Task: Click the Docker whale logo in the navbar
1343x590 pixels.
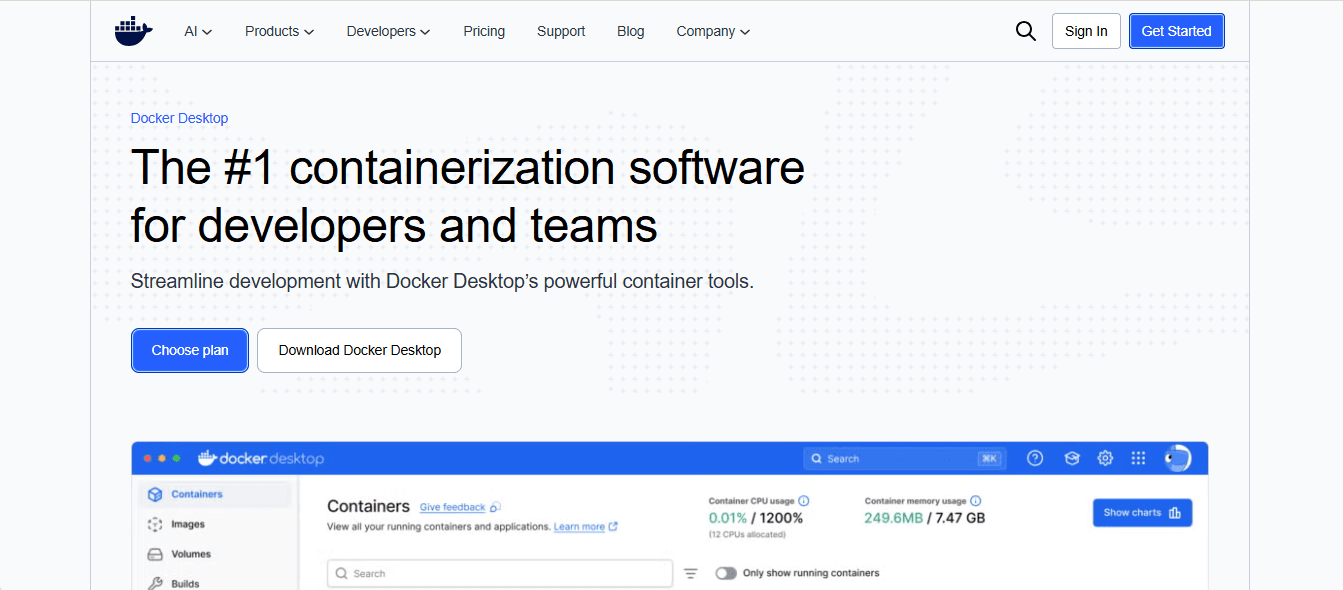Action: [x=133, y=30]
